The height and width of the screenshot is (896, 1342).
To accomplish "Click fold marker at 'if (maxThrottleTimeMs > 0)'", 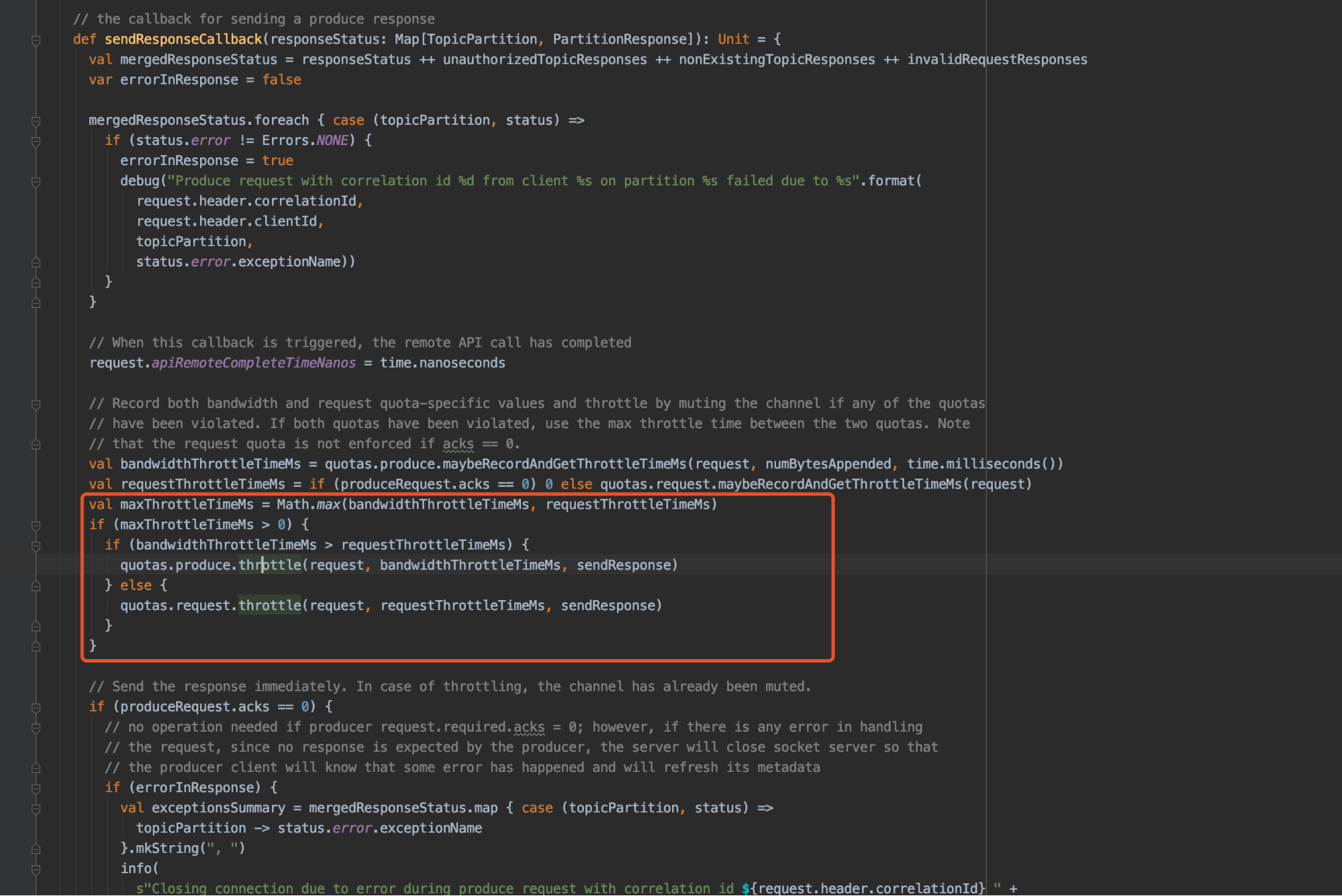I will point(36,526).
